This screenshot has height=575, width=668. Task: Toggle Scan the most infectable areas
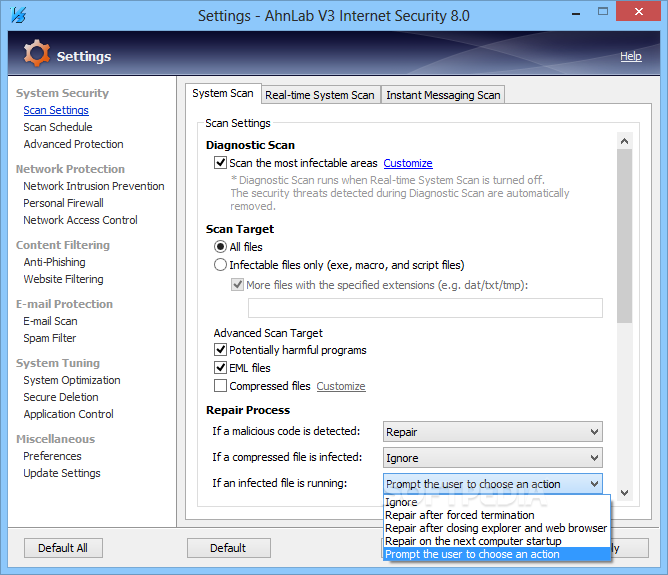point(220,163)
